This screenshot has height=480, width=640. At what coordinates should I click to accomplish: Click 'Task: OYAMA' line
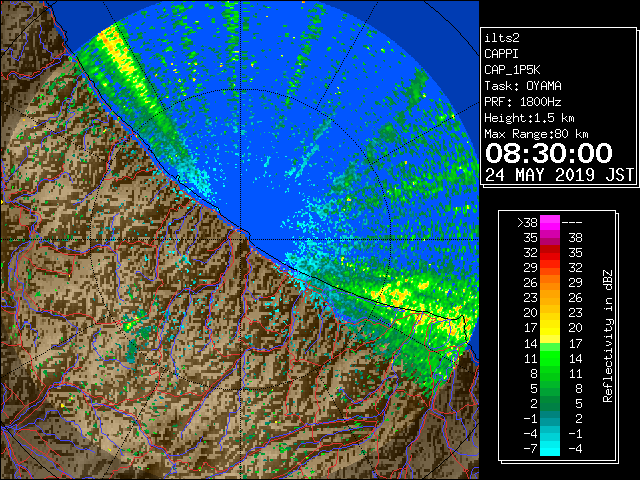(523, 86)
